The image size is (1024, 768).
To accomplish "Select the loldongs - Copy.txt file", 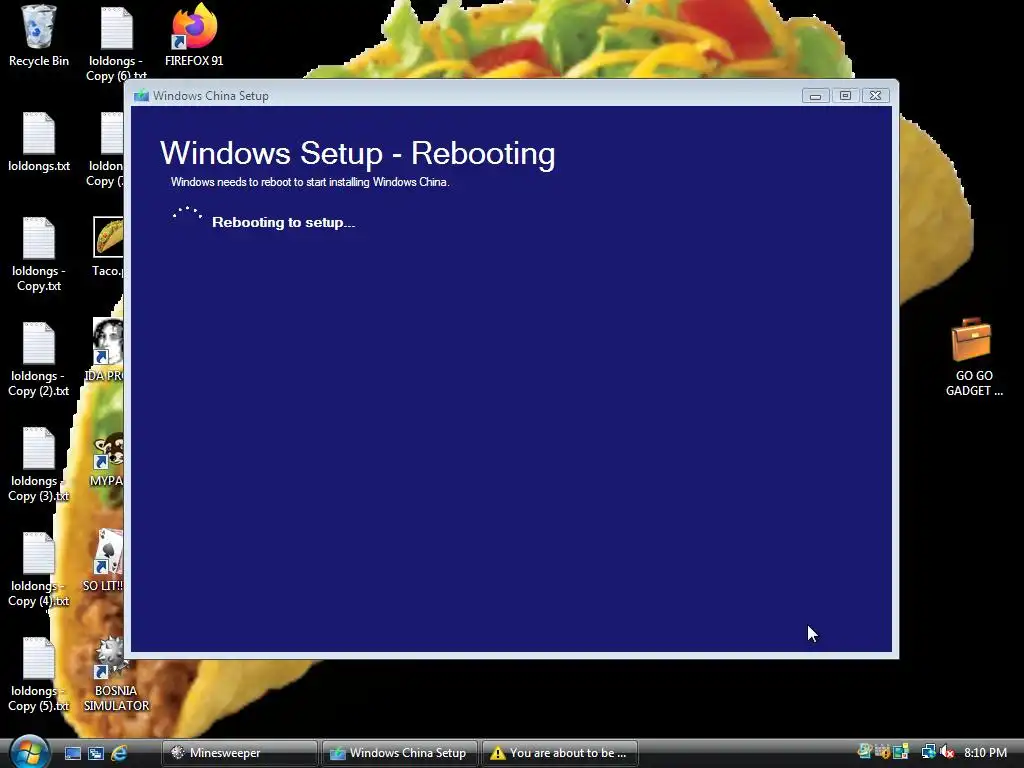I will coord(39,254).
